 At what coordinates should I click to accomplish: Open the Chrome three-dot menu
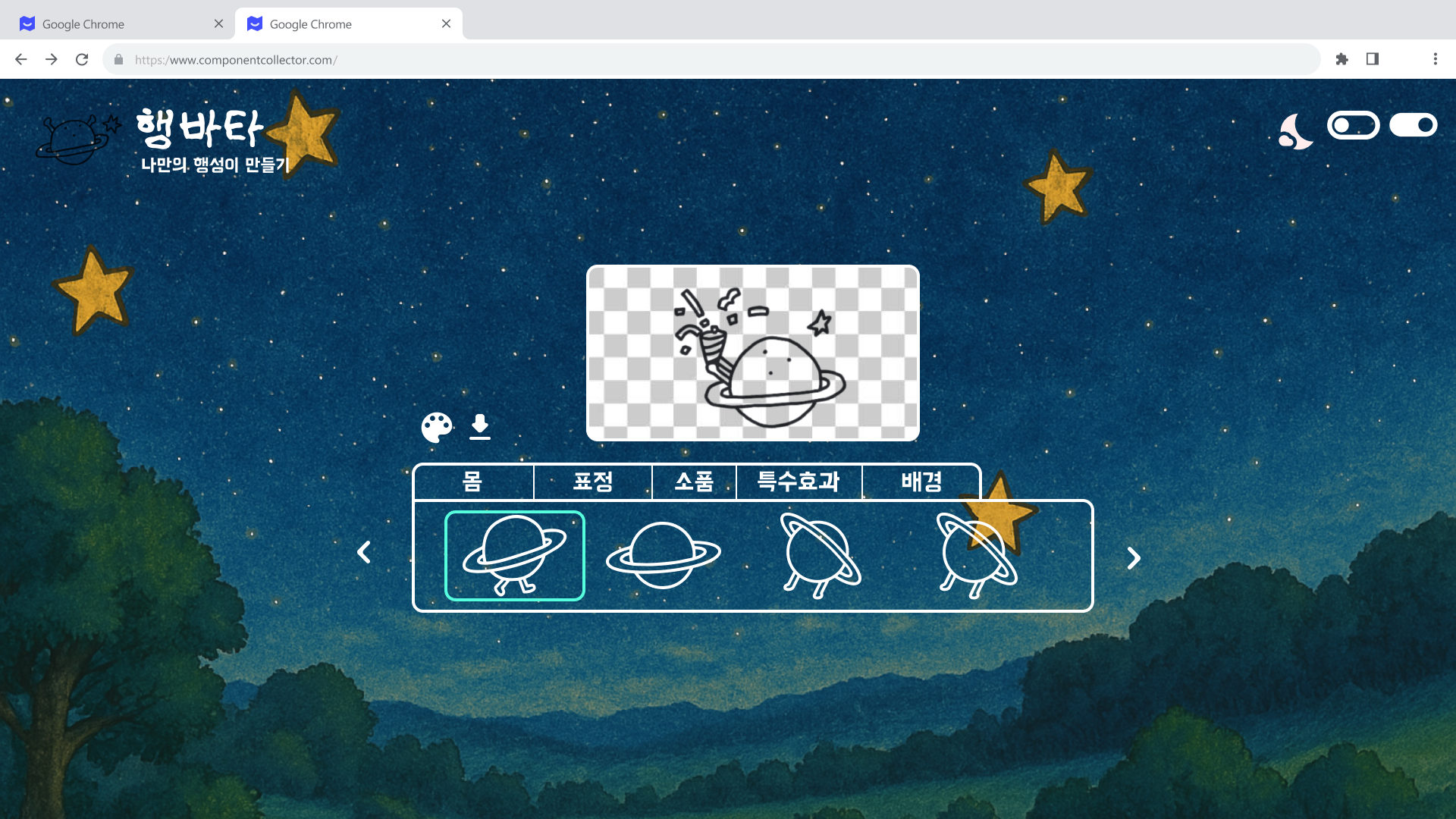point(1435,59)
